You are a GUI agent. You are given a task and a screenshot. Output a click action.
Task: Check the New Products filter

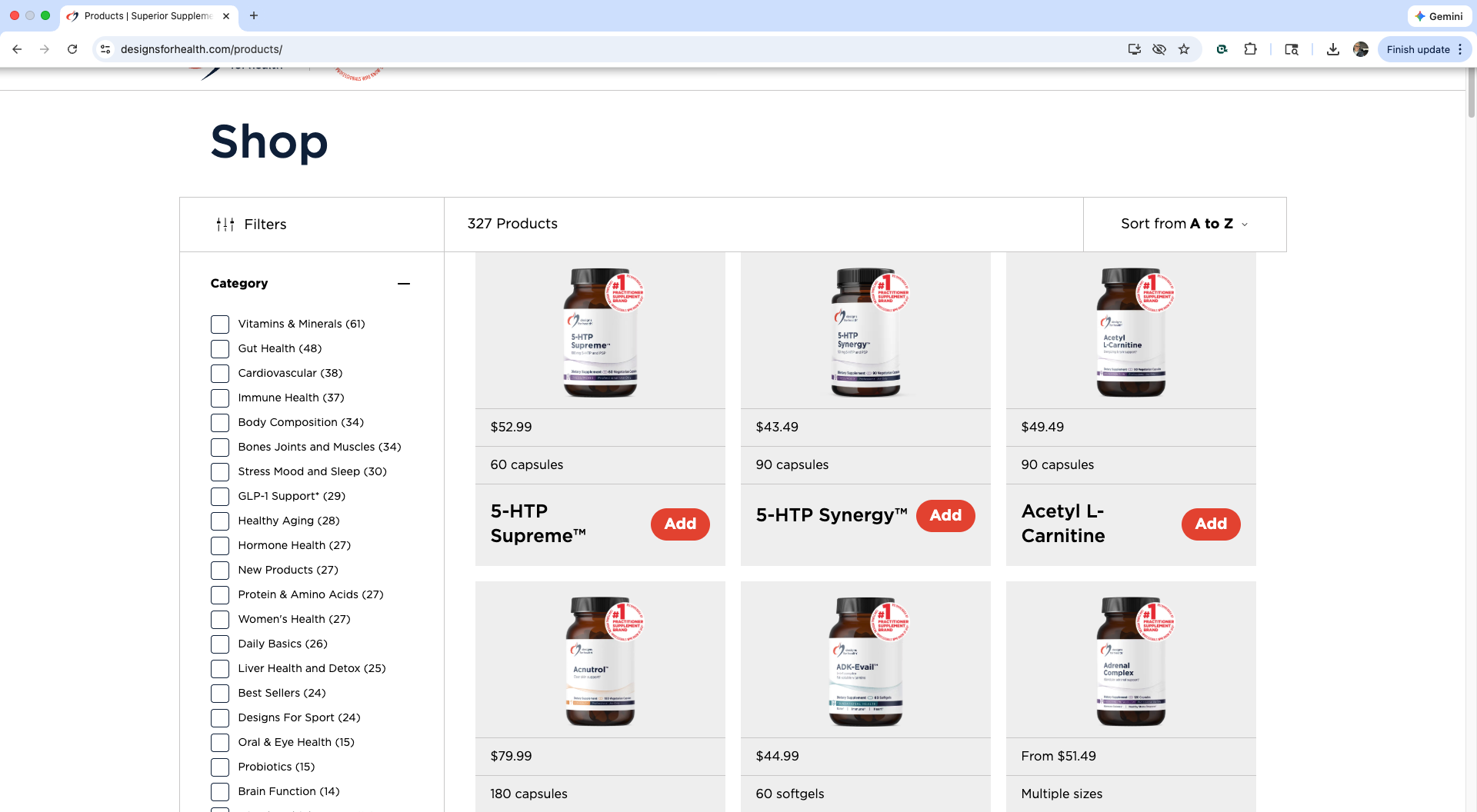[220, 571]
